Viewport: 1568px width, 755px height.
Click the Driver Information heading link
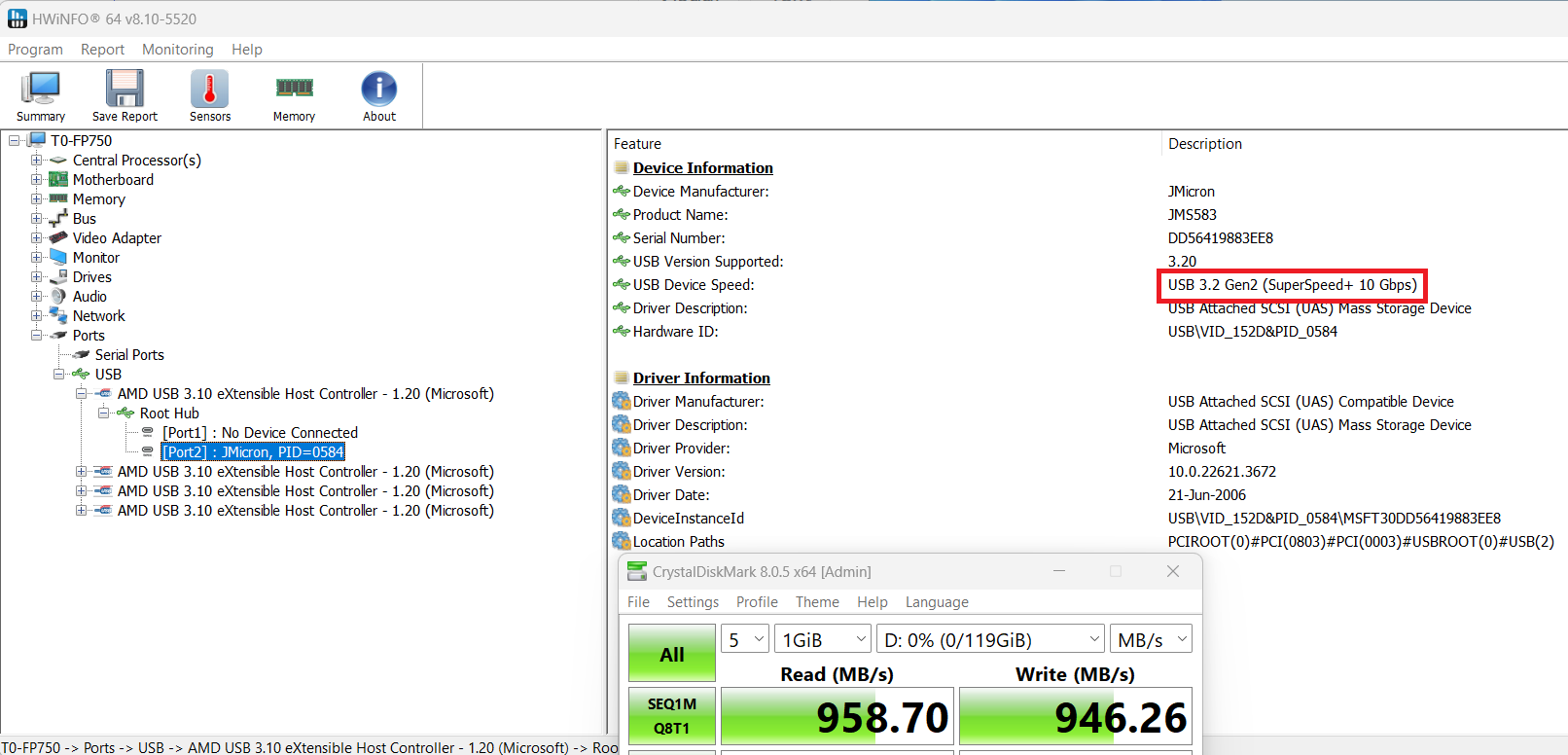701,377
